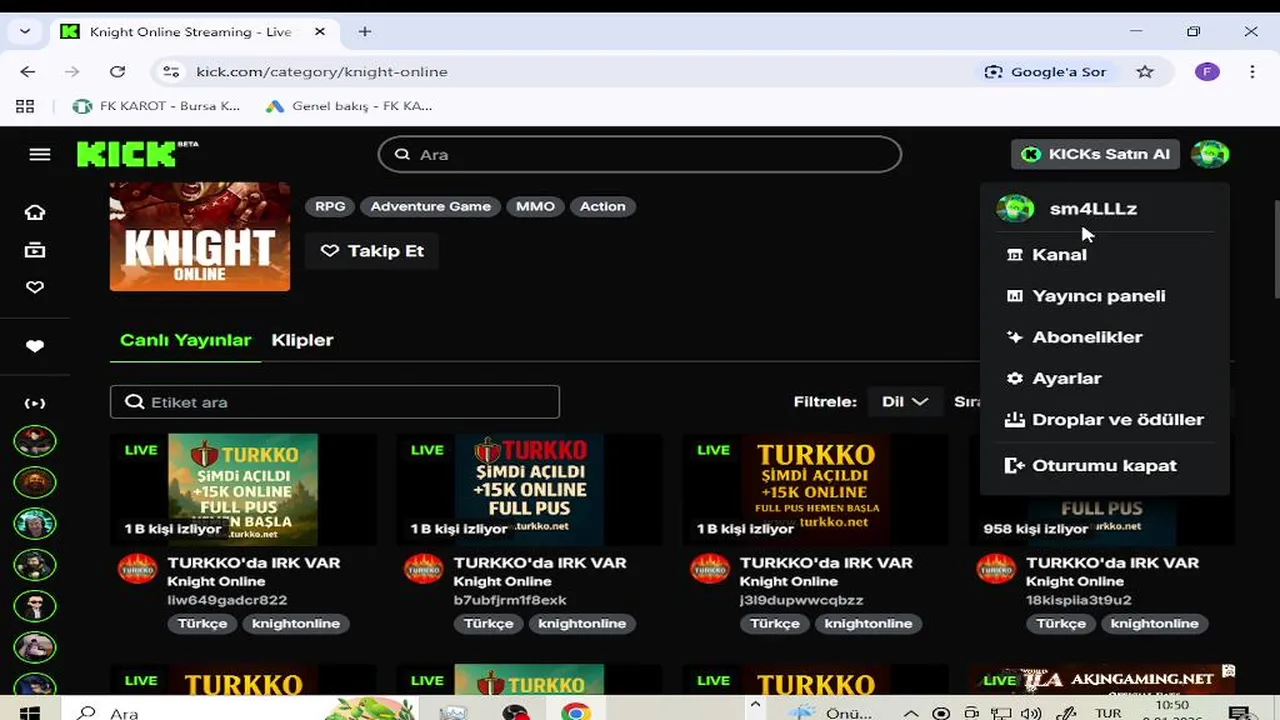Image resolution: width=1280 pixels, height=720 pixels.
Task: Open sm4LLLz profile name in menu
Action: [x=1093, y=209]
